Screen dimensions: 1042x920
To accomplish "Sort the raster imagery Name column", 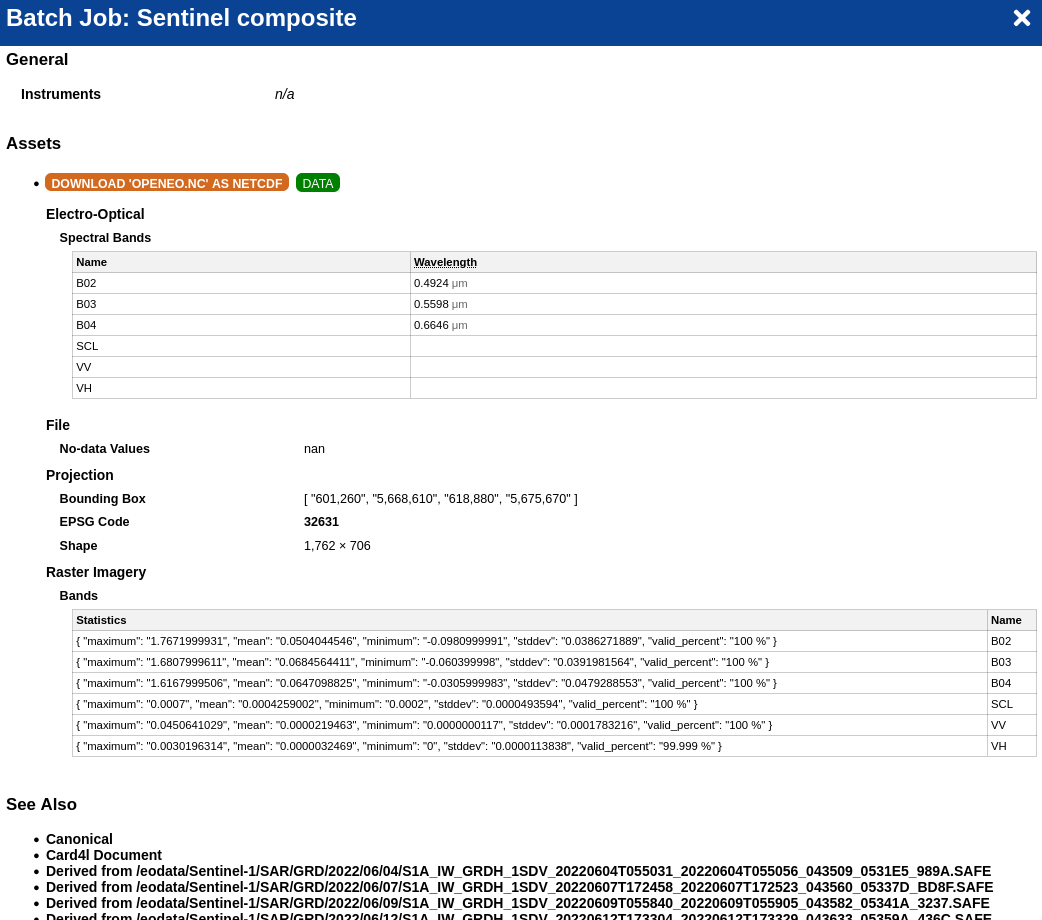I will (1005, 620).
